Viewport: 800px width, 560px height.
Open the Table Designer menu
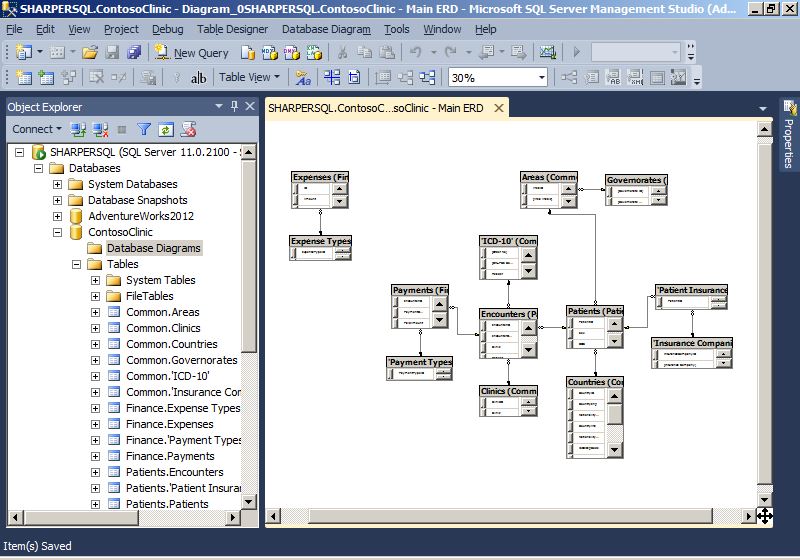[x=232, y=30]
